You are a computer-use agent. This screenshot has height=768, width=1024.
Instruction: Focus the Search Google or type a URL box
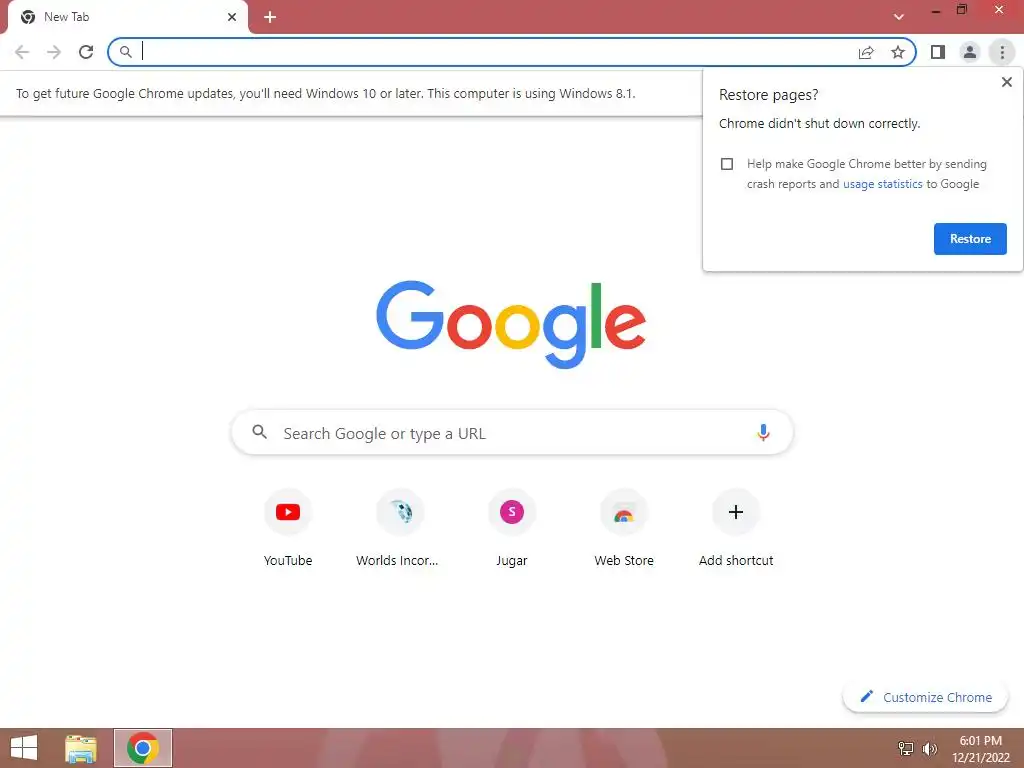pos(512,433)
